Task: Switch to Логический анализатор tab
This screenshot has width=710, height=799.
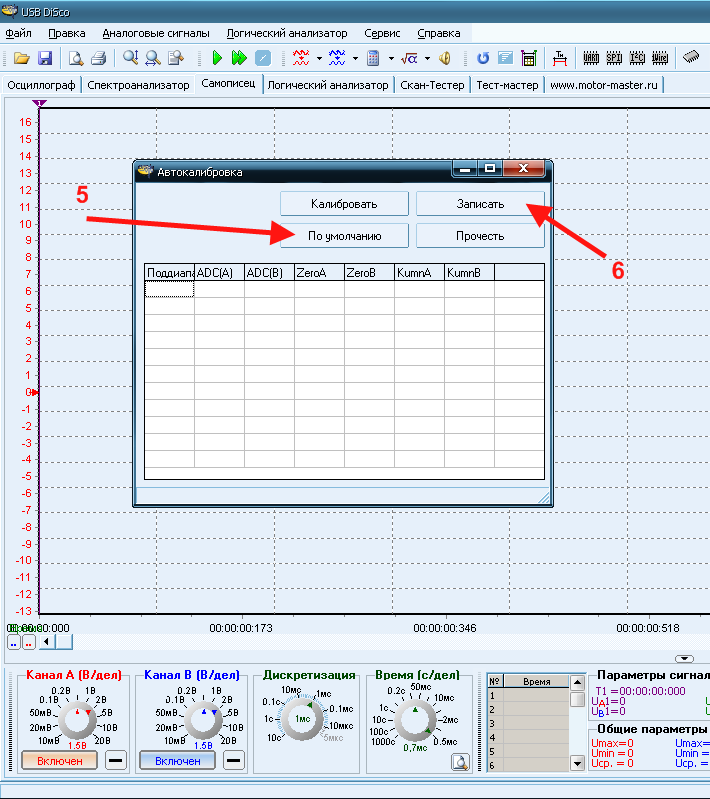Action: click(328, 85)
